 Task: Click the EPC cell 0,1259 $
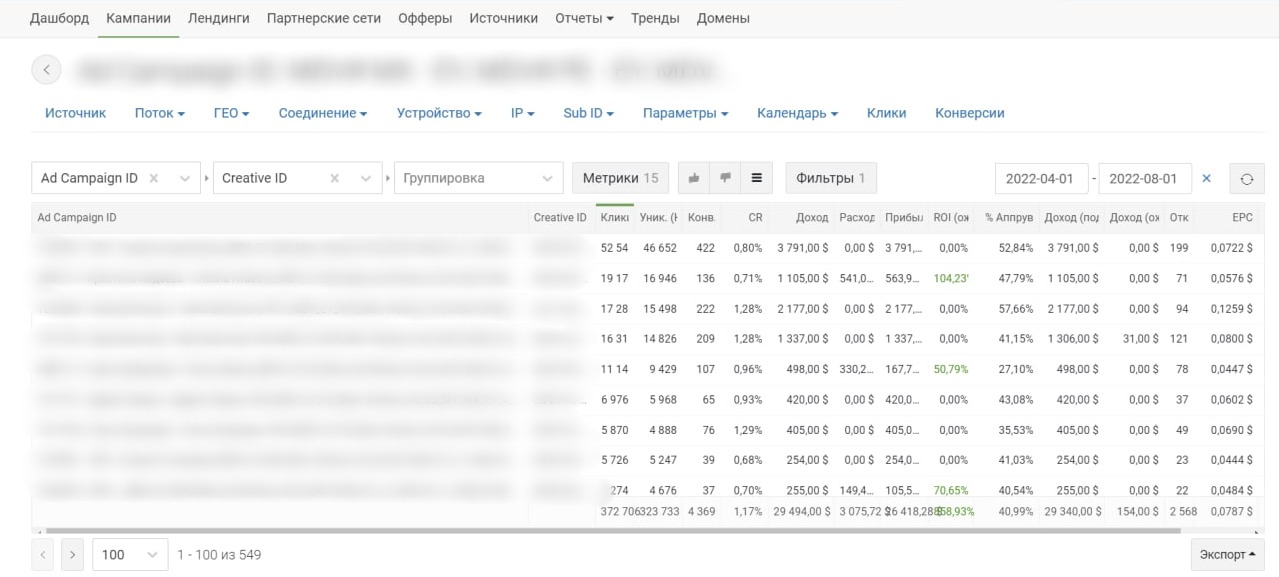click(1231, 308)
